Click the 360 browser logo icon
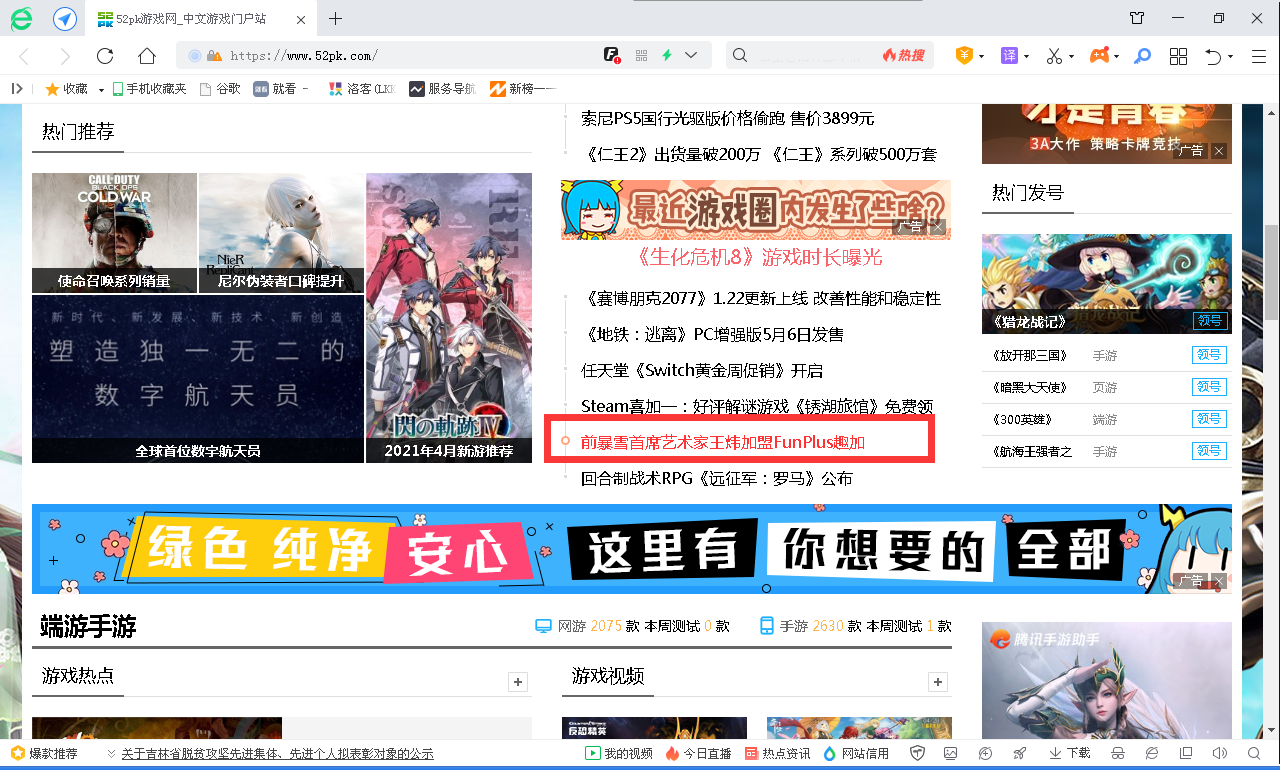 click(20, 19)
